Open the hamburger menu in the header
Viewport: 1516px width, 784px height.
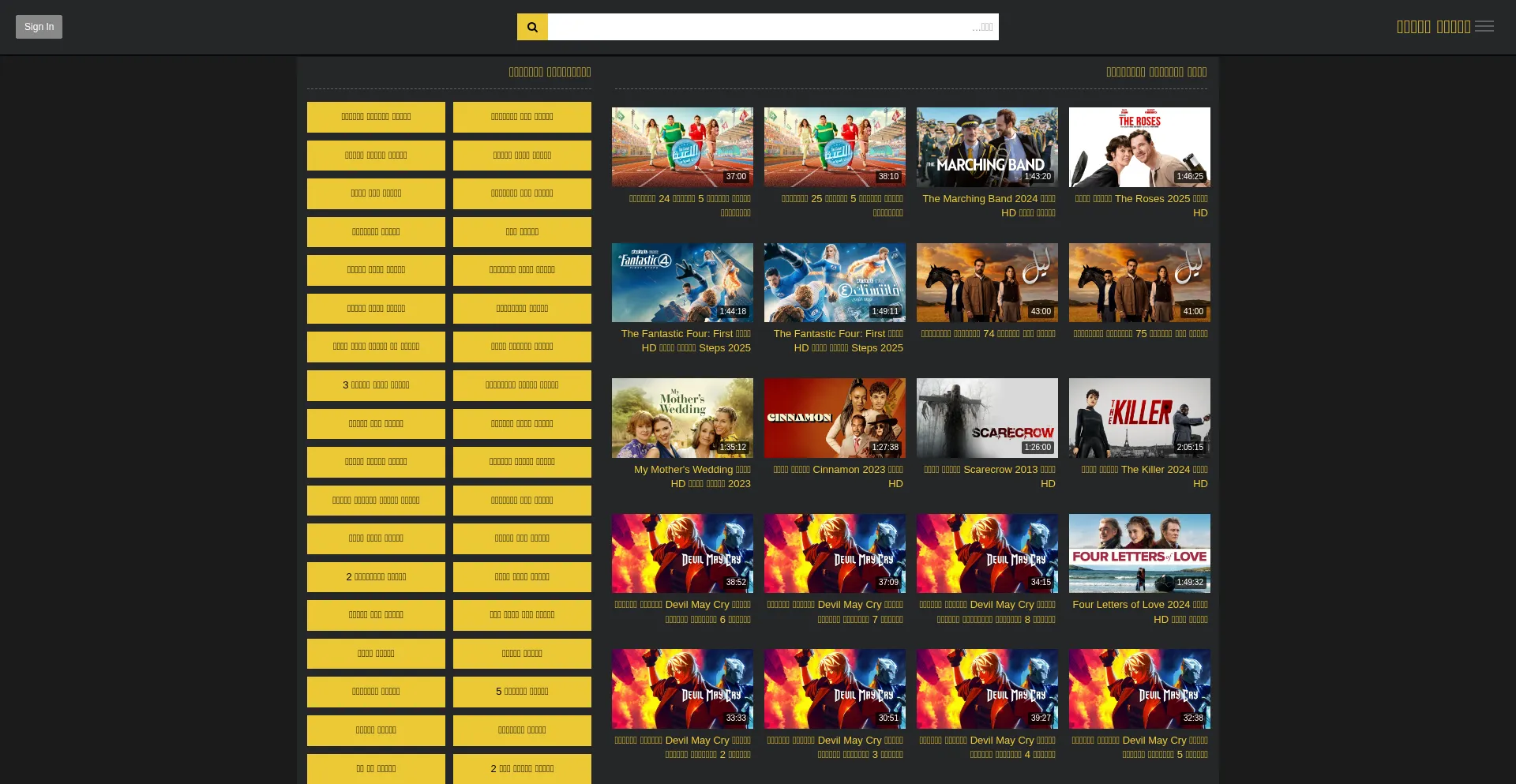[1484, 27]
